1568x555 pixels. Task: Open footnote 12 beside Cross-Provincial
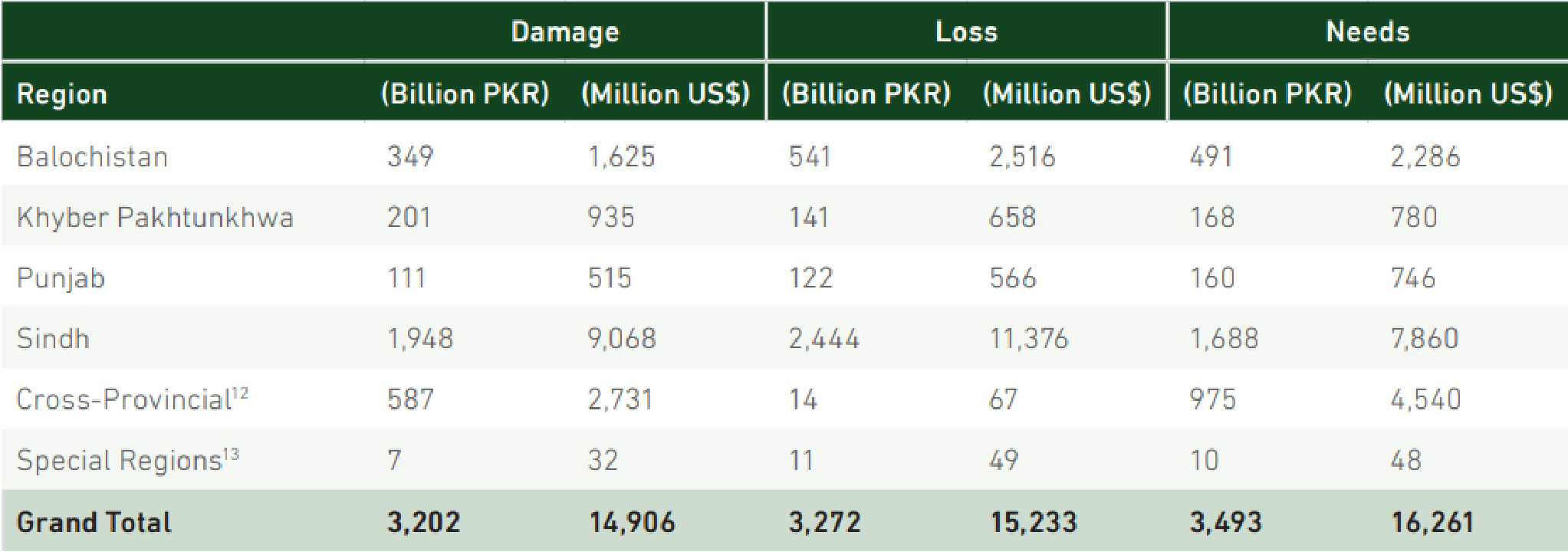pos(240,392)
